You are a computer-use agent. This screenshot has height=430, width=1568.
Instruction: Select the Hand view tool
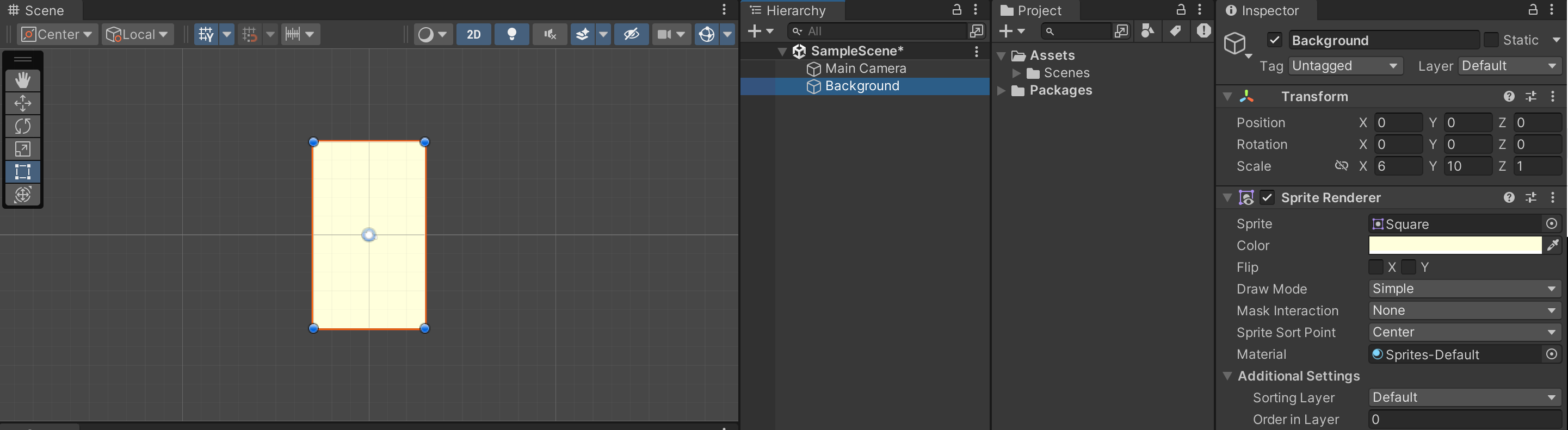[x=22, y=80]
